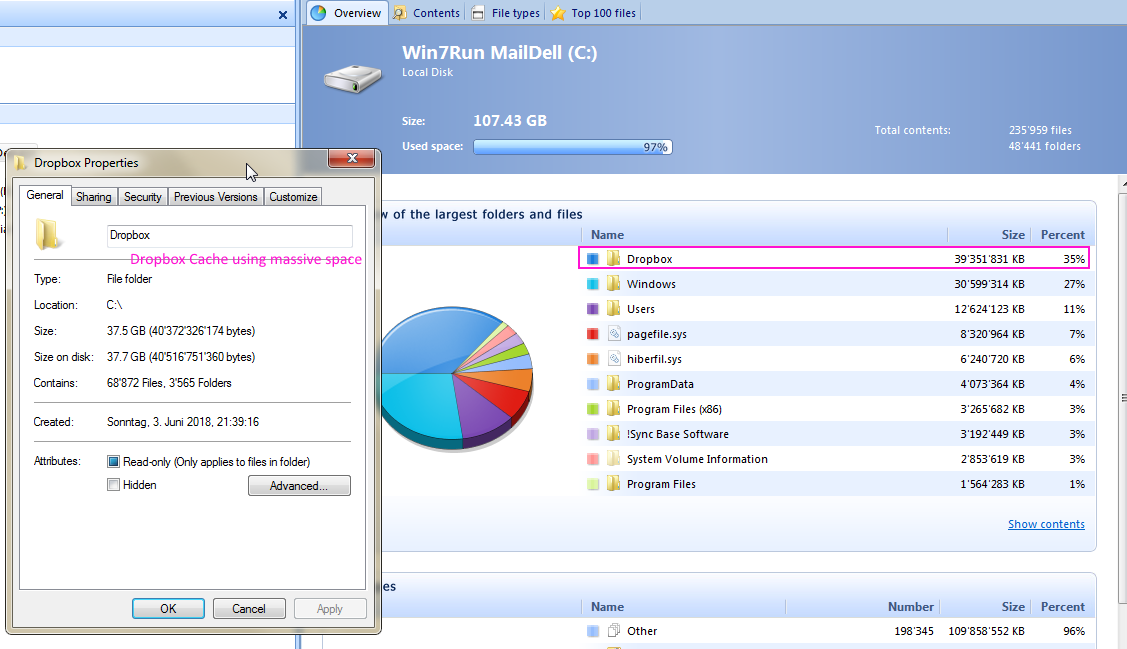Cancel the Dropbox Properties dialog
The height and width of the screenshot is (649, 1127).
point(249,609)
